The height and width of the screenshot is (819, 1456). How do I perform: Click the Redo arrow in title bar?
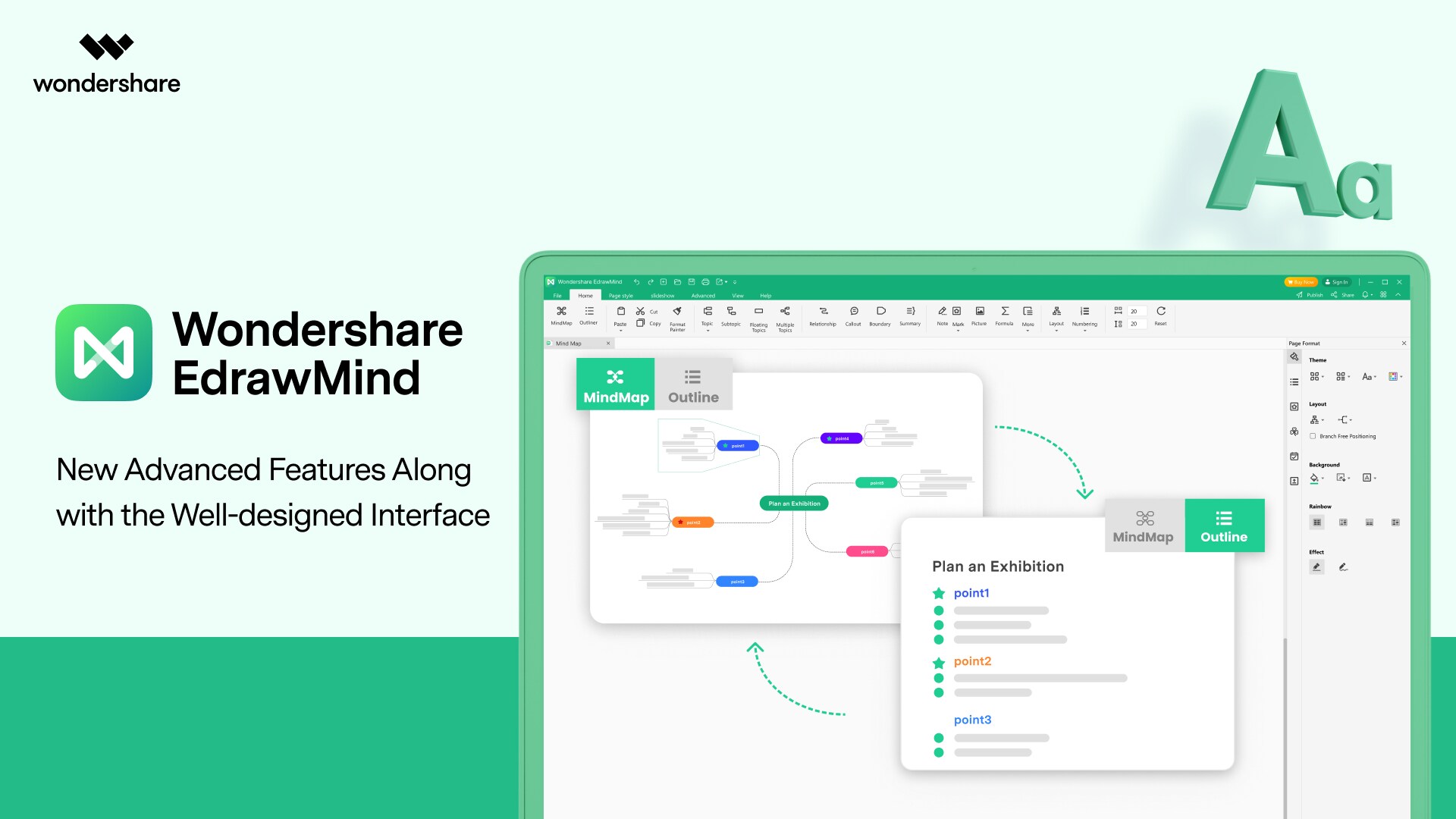[650, 282]
